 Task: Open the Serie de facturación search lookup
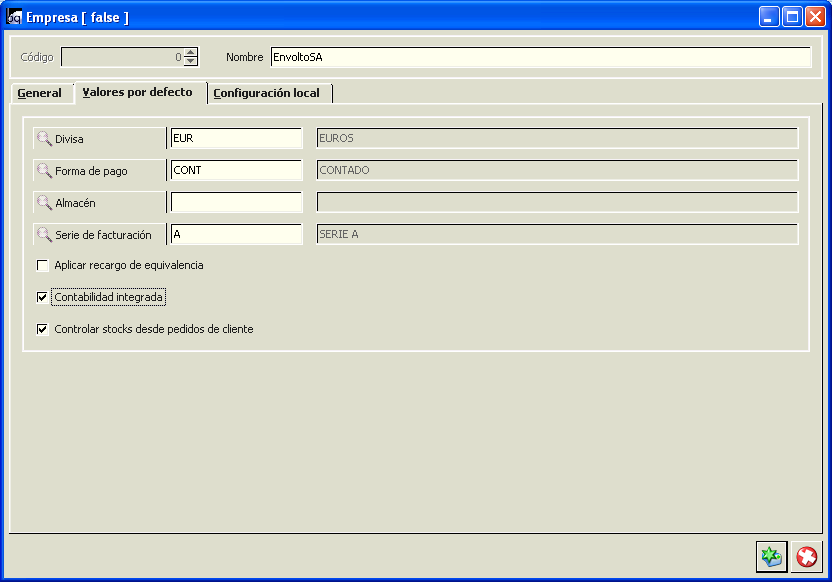click(x=100, y=234)
